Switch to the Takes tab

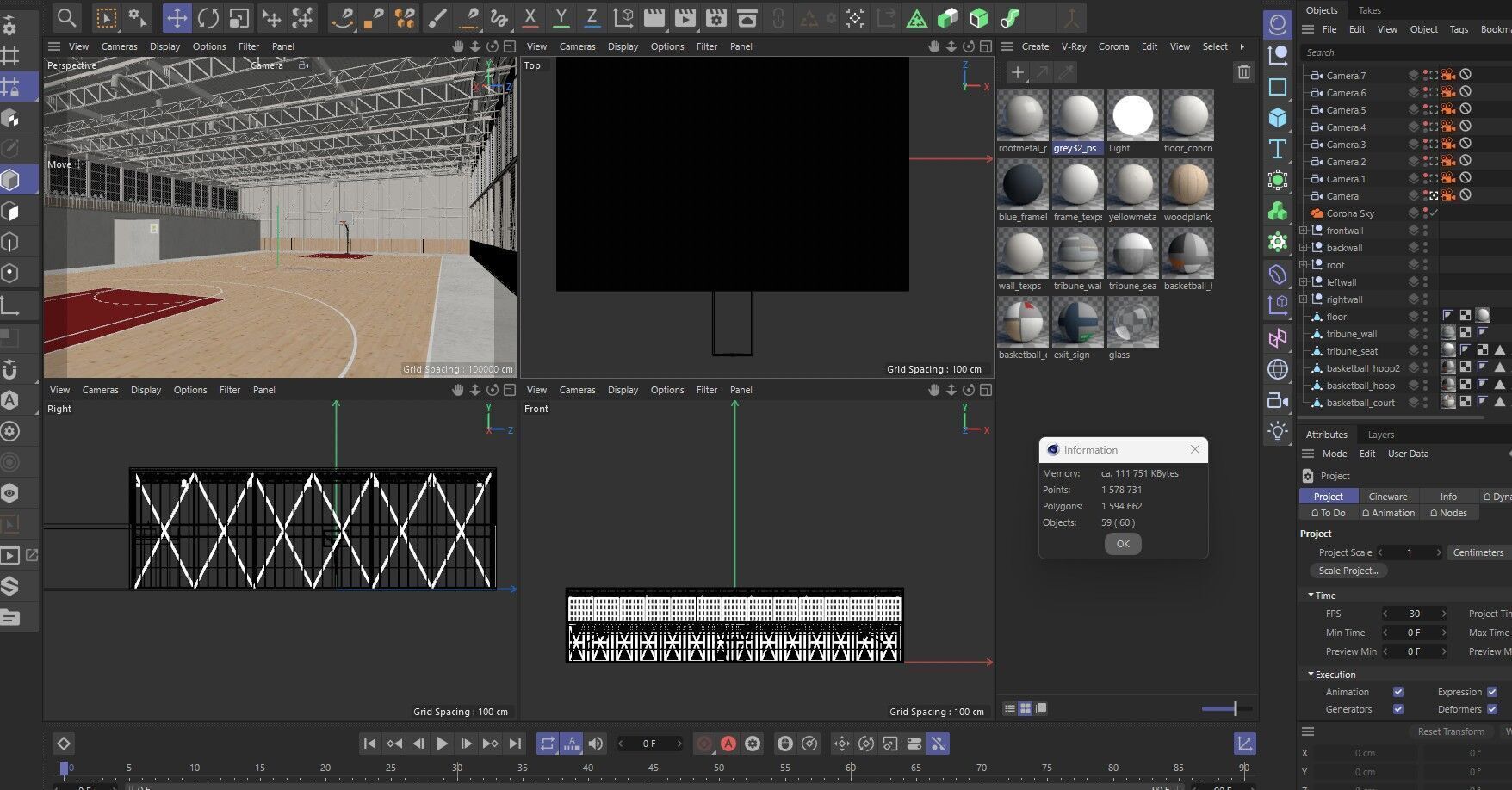coord(1369,10)
